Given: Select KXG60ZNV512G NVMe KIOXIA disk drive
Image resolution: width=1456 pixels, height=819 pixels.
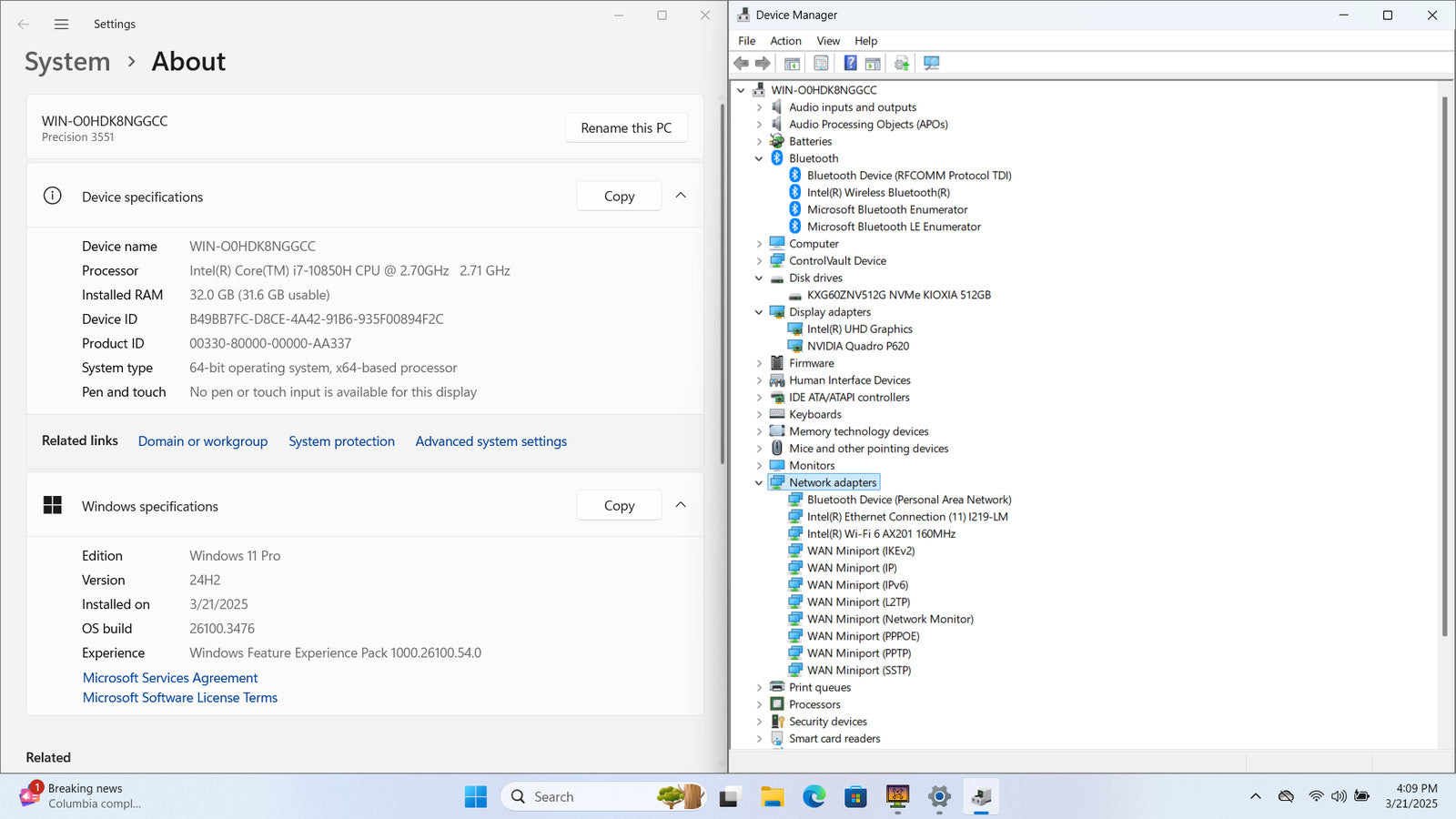Looking at the screenshot, I should coord(899,295).
